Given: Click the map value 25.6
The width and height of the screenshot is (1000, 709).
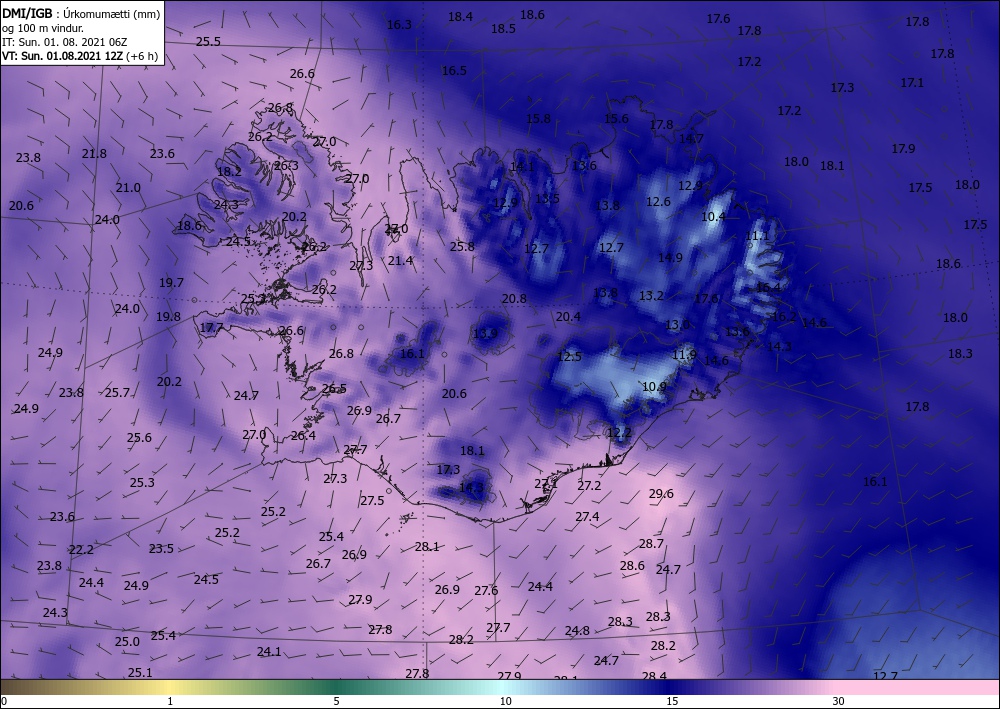Looking at the screenshot, I should (139, 438).
